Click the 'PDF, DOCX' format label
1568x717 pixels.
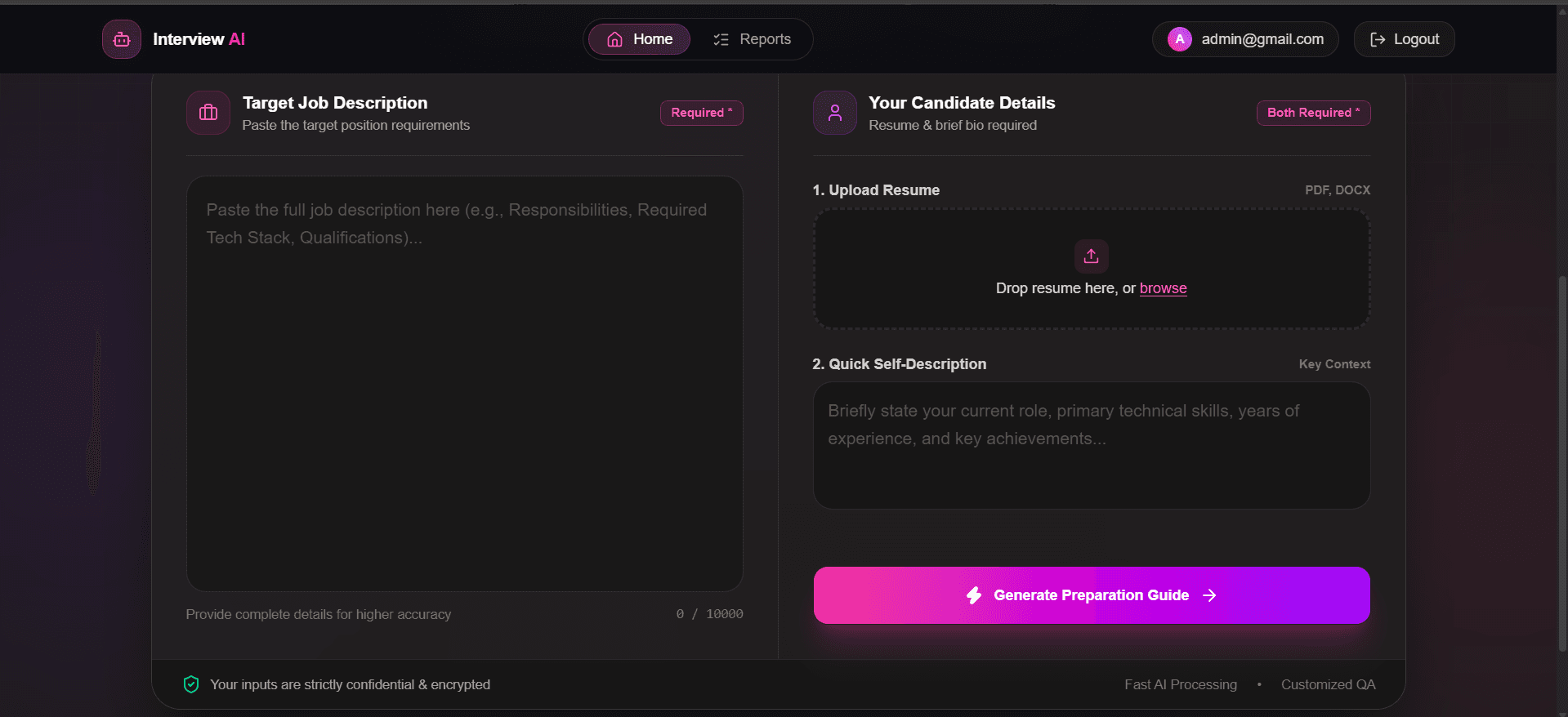[x=1338, y=190]
